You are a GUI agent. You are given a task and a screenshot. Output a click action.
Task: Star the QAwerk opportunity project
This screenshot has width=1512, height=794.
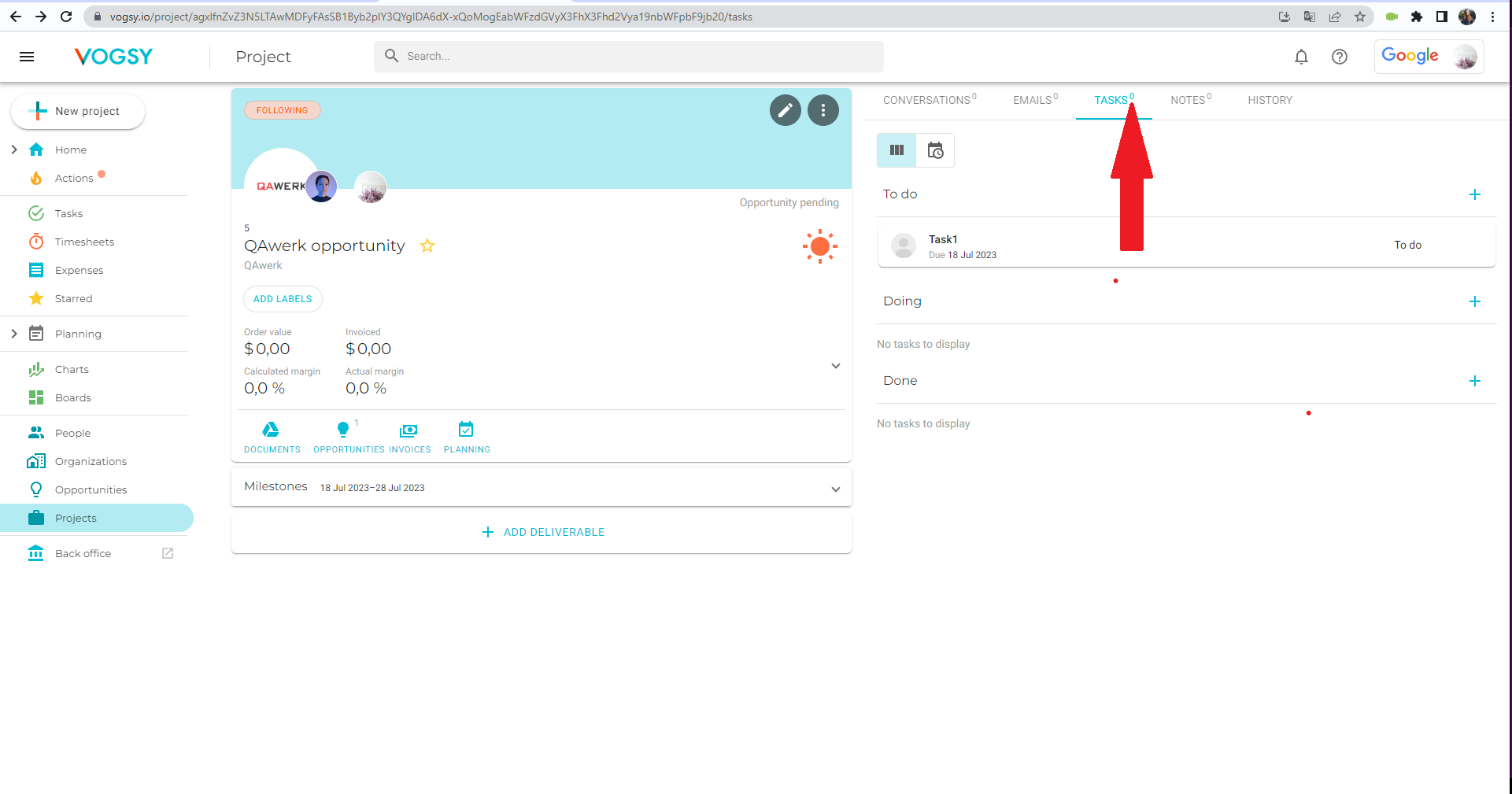click(427, 246)
